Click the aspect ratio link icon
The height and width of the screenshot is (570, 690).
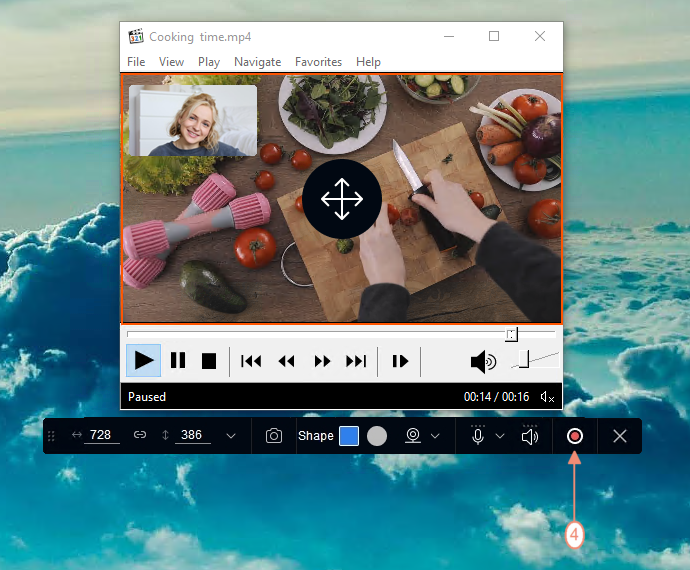click(x=140, y=435)
